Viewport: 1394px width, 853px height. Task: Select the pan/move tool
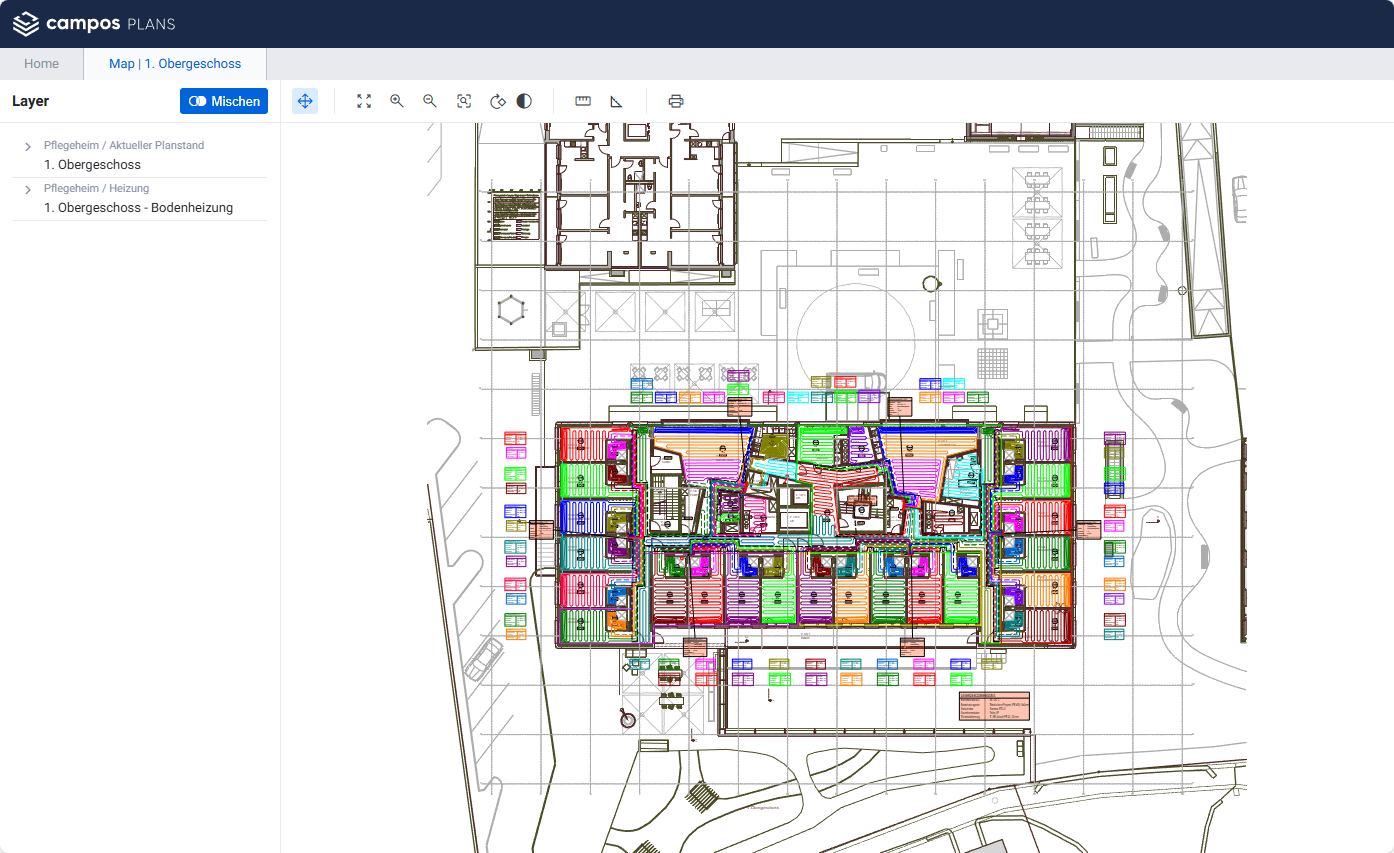coord(305,101)
